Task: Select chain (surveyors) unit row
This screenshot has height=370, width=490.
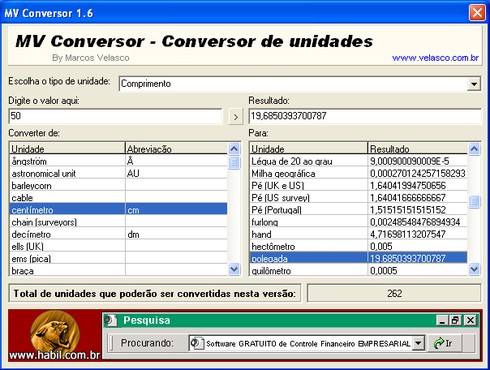Action: coord(118,222)
